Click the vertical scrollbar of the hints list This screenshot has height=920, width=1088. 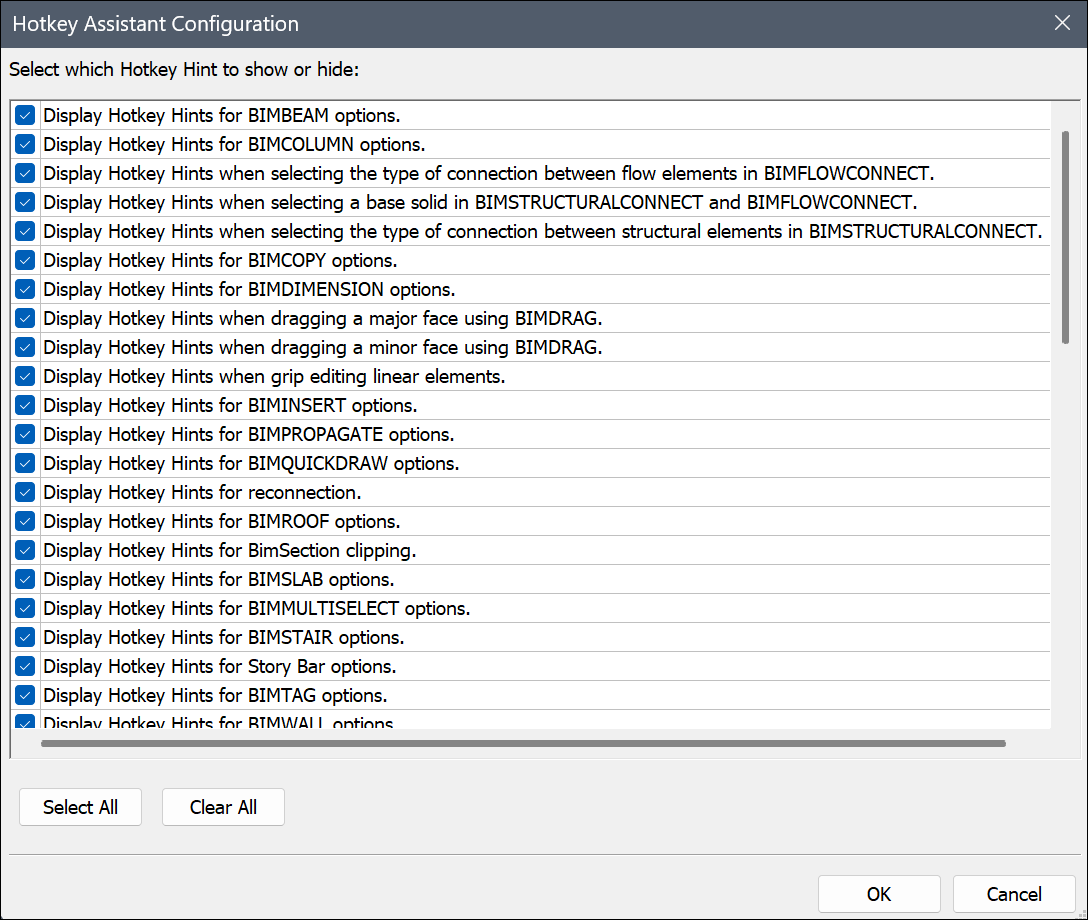coord(1066,237)
